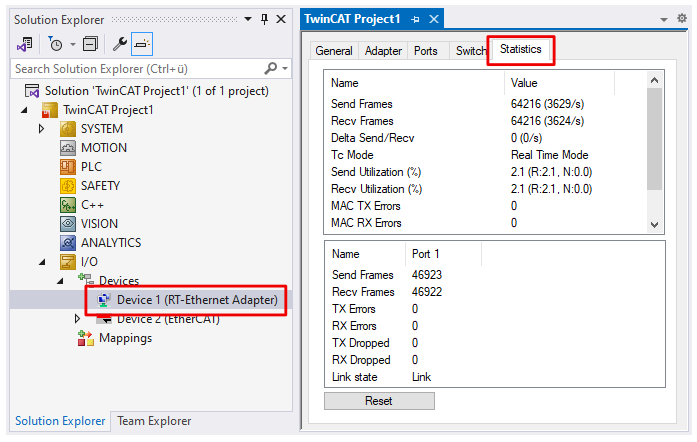Click the Collapse All icon

(90, 44)
